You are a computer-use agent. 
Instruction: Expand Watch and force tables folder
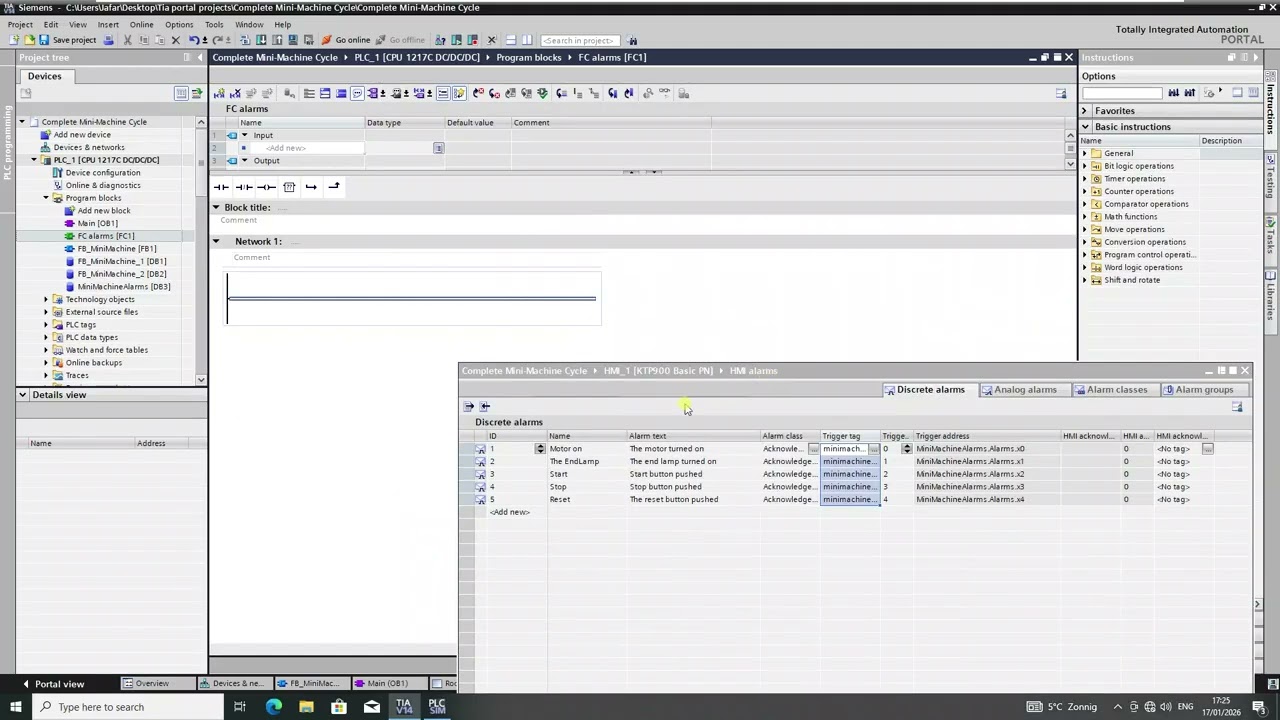click(x=45, y=350)
